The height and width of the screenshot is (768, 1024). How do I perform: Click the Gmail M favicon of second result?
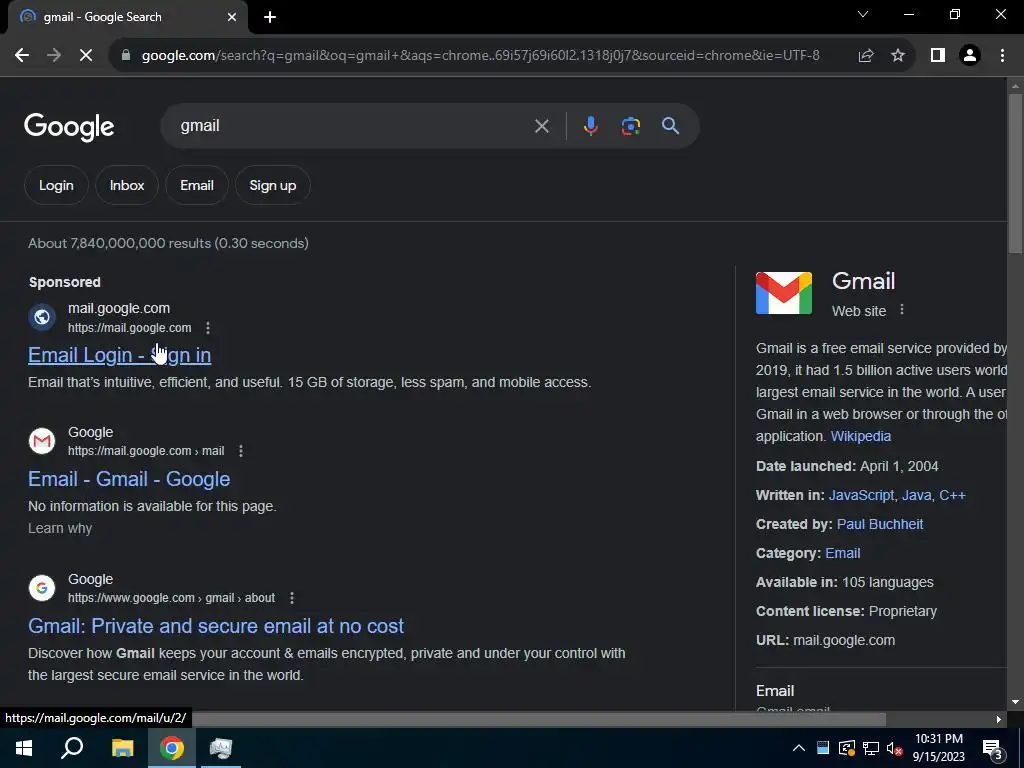[42, 441]
